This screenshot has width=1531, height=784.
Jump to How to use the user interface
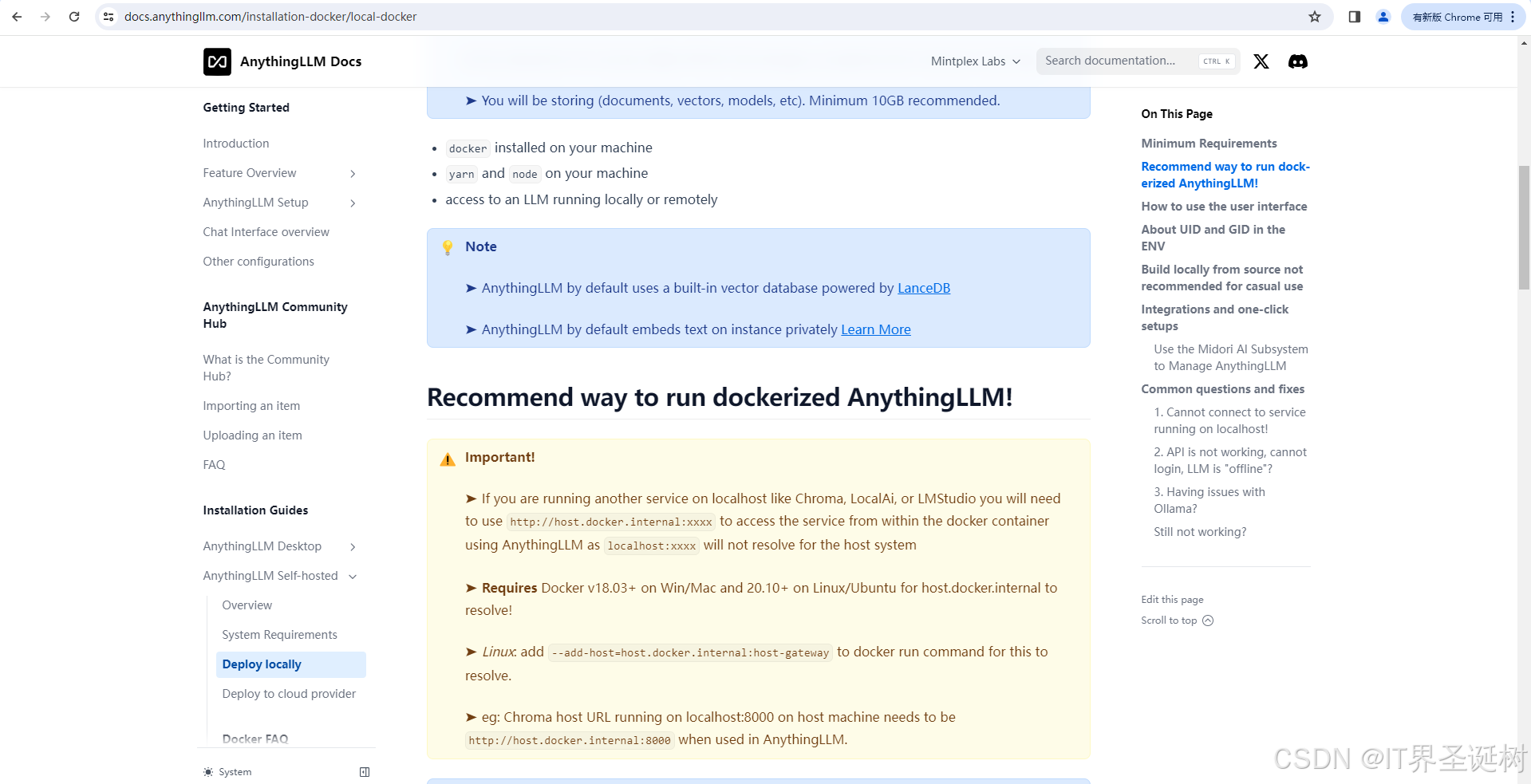1224,207
